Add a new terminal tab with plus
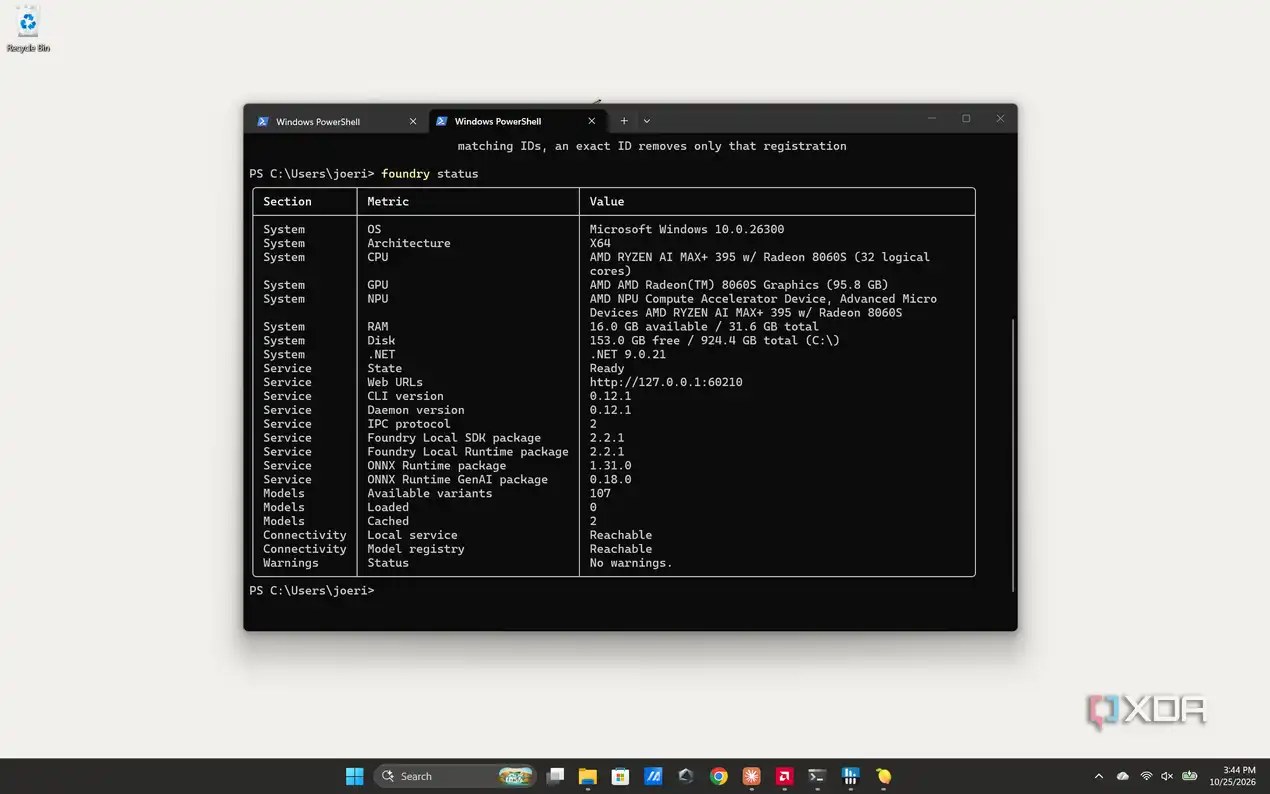Image resolution: width=1270 pixels, height=794 pixels. (624, 121)
